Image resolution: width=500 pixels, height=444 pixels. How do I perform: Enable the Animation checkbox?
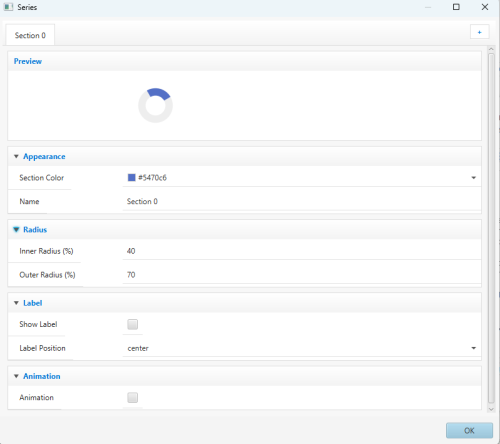tap(133, 397)
